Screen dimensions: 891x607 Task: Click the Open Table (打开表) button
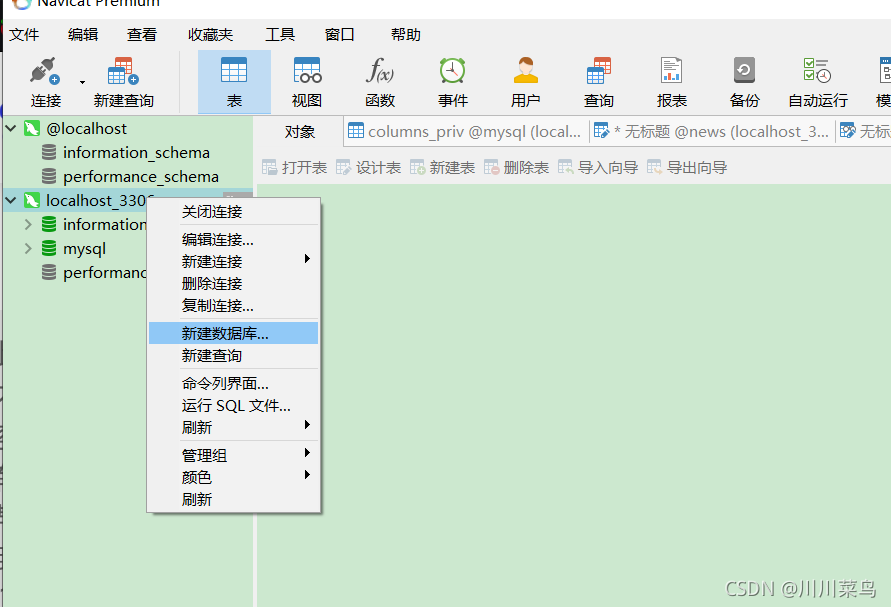click(x=294, y=168)
